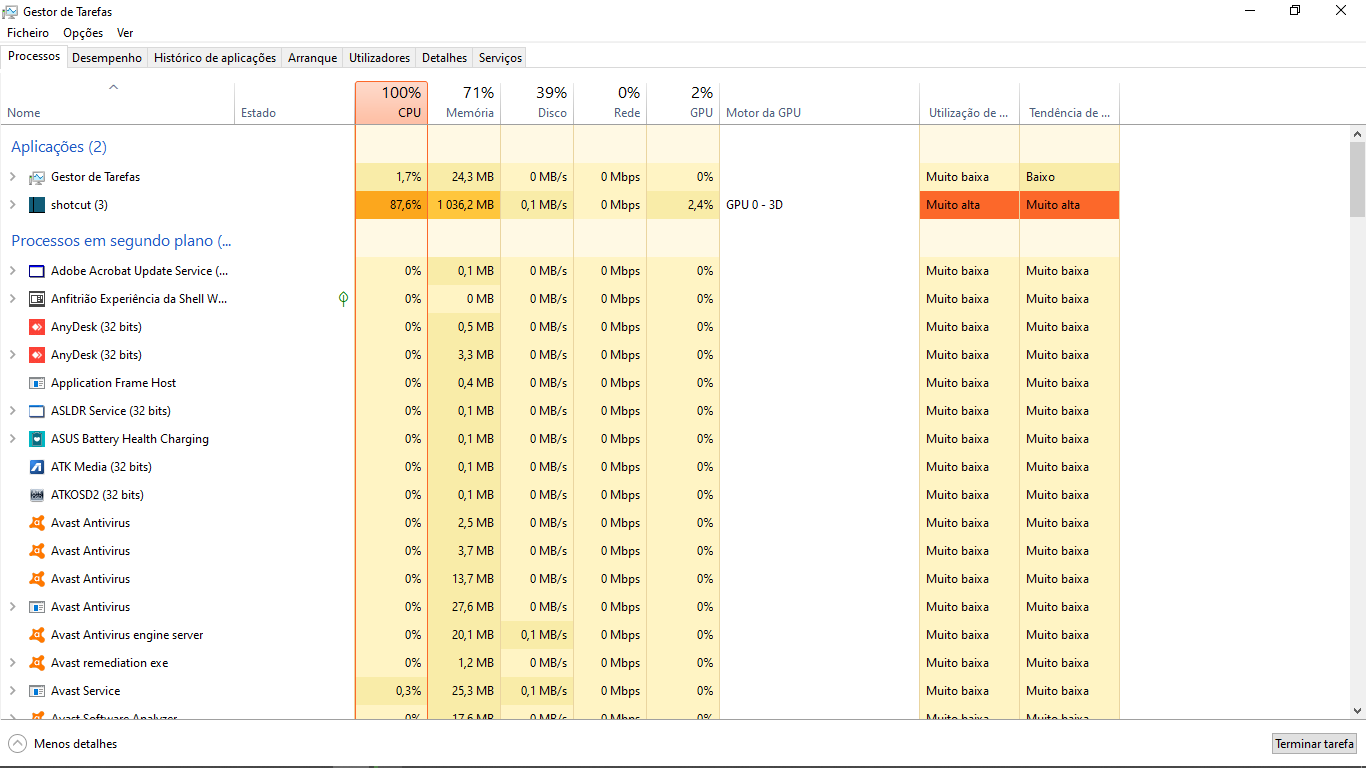Click the Gestor de Tarefas process icon
The width and height of the screenshot is (1366, 768).
37,177
